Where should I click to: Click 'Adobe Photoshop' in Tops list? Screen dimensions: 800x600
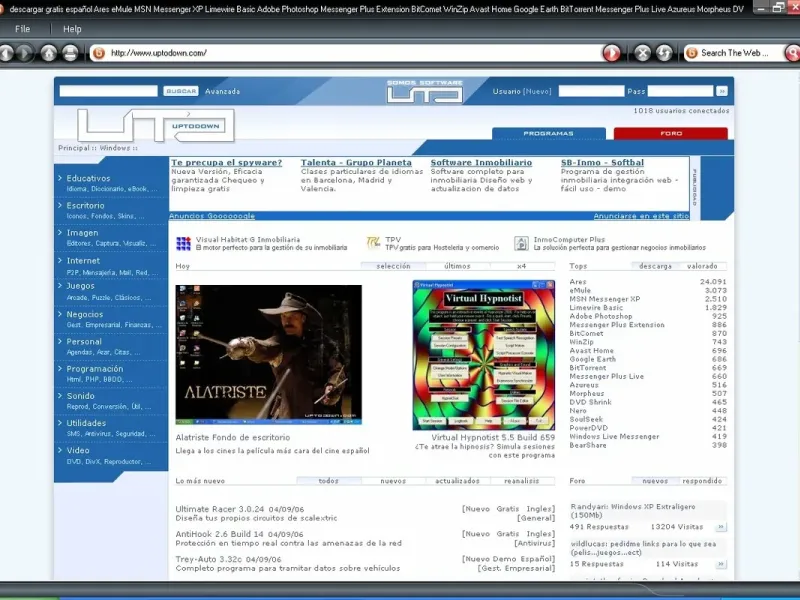click(601, 316)
